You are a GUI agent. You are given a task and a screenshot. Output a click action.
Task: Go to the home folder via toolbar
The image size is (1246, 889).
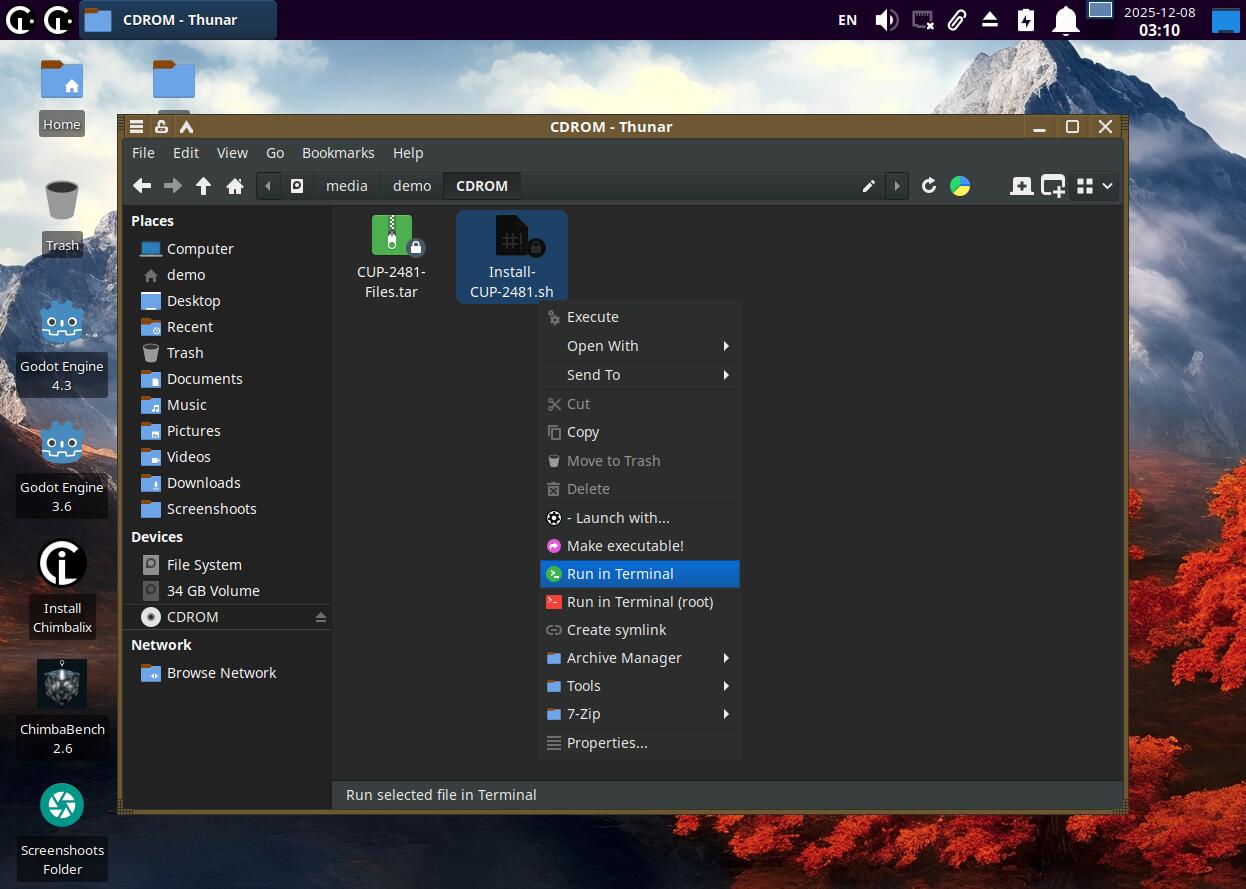click(x=235, y=186)
